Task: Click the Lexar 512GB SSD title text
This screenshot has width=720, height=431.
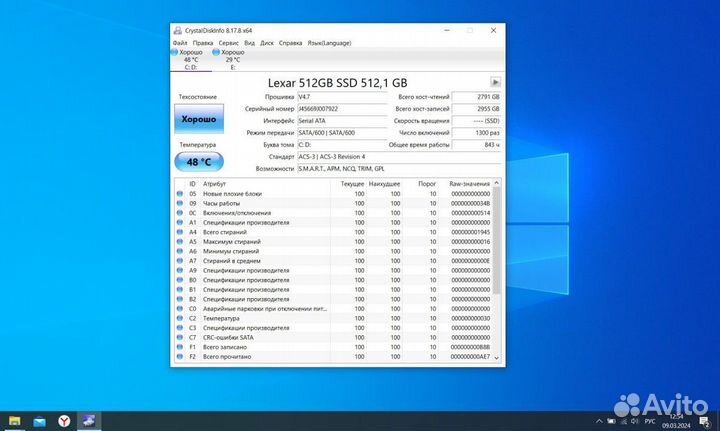Action: (338, 83)
